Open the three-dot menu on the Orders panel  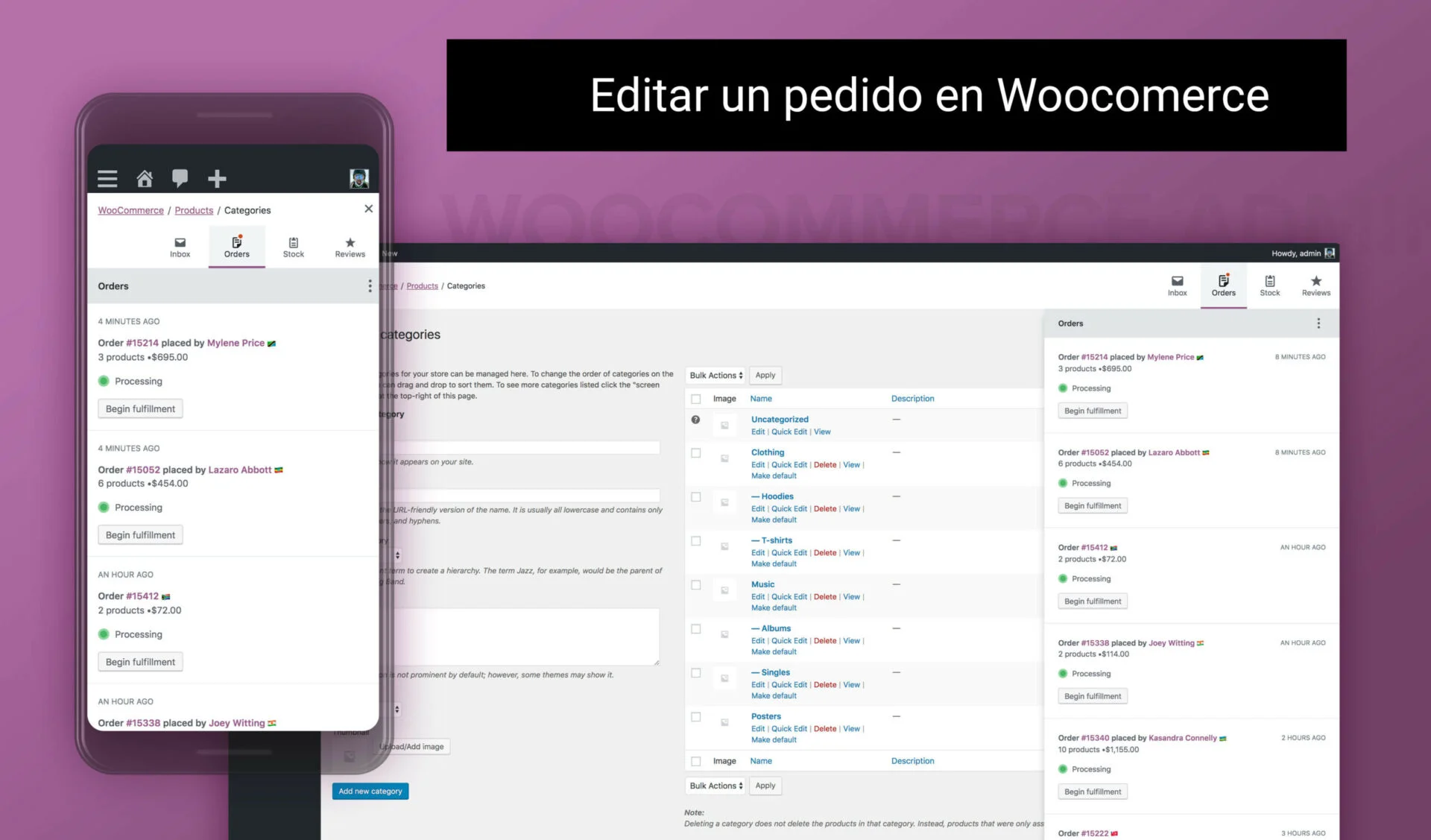[369, 285]
